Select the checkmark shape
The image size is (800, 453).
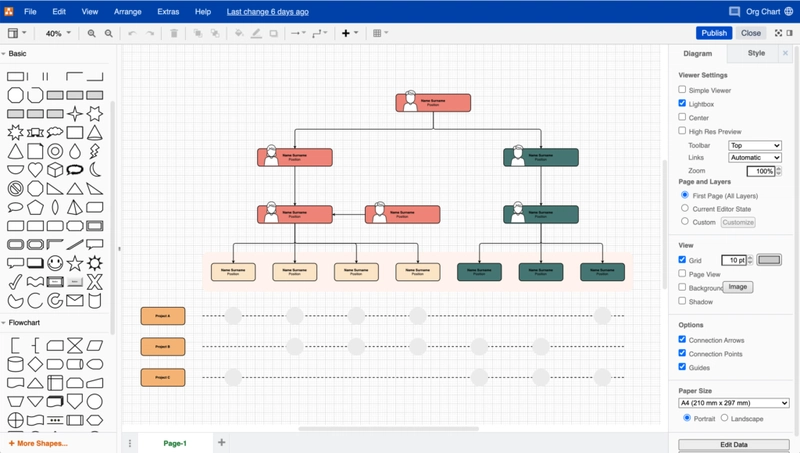[15, 282]
